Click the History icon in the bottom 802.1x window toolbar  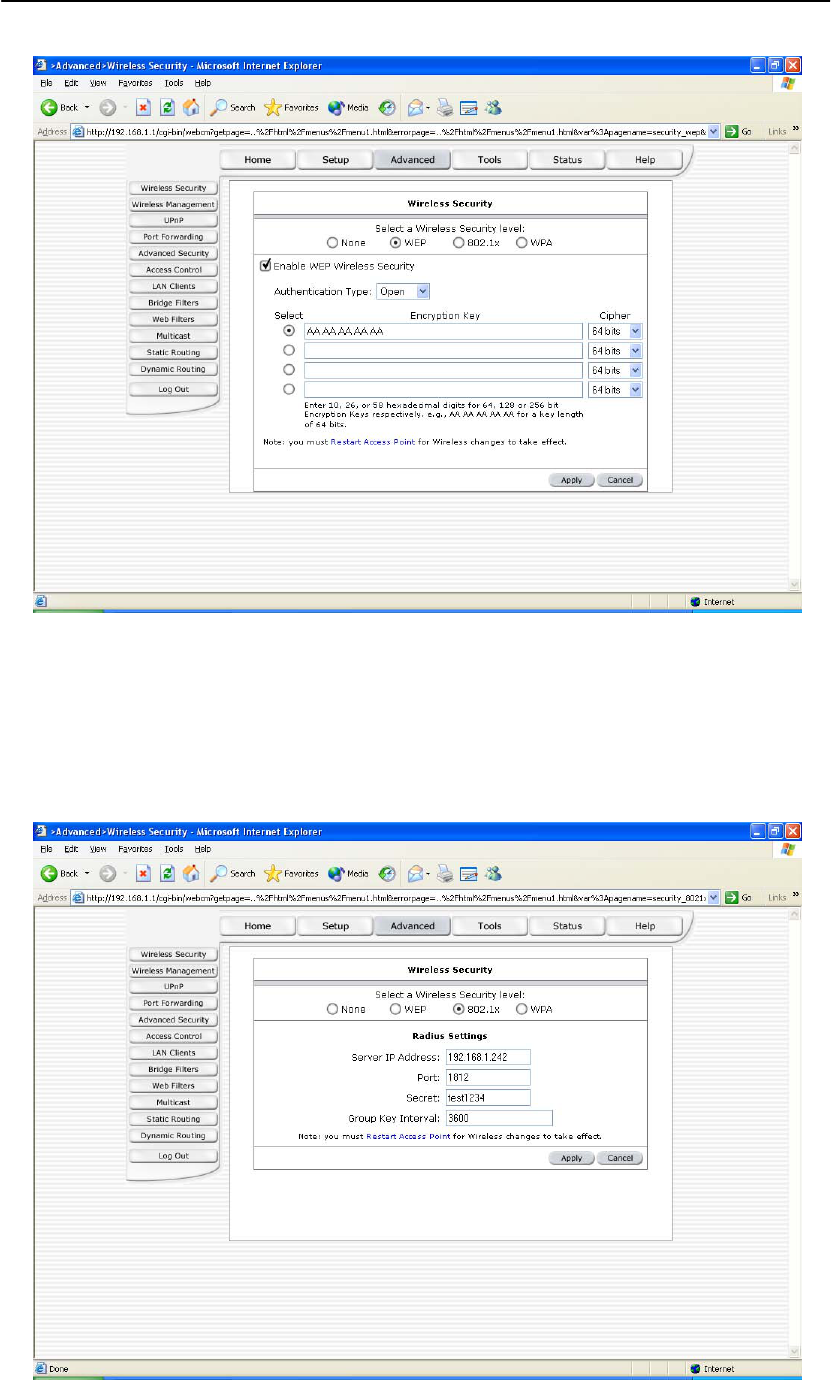(x=386, y=873)
